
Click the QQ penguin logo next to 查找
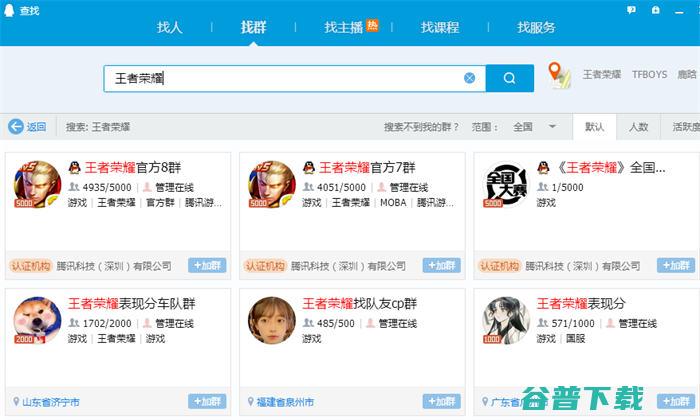tap(9, 10)
